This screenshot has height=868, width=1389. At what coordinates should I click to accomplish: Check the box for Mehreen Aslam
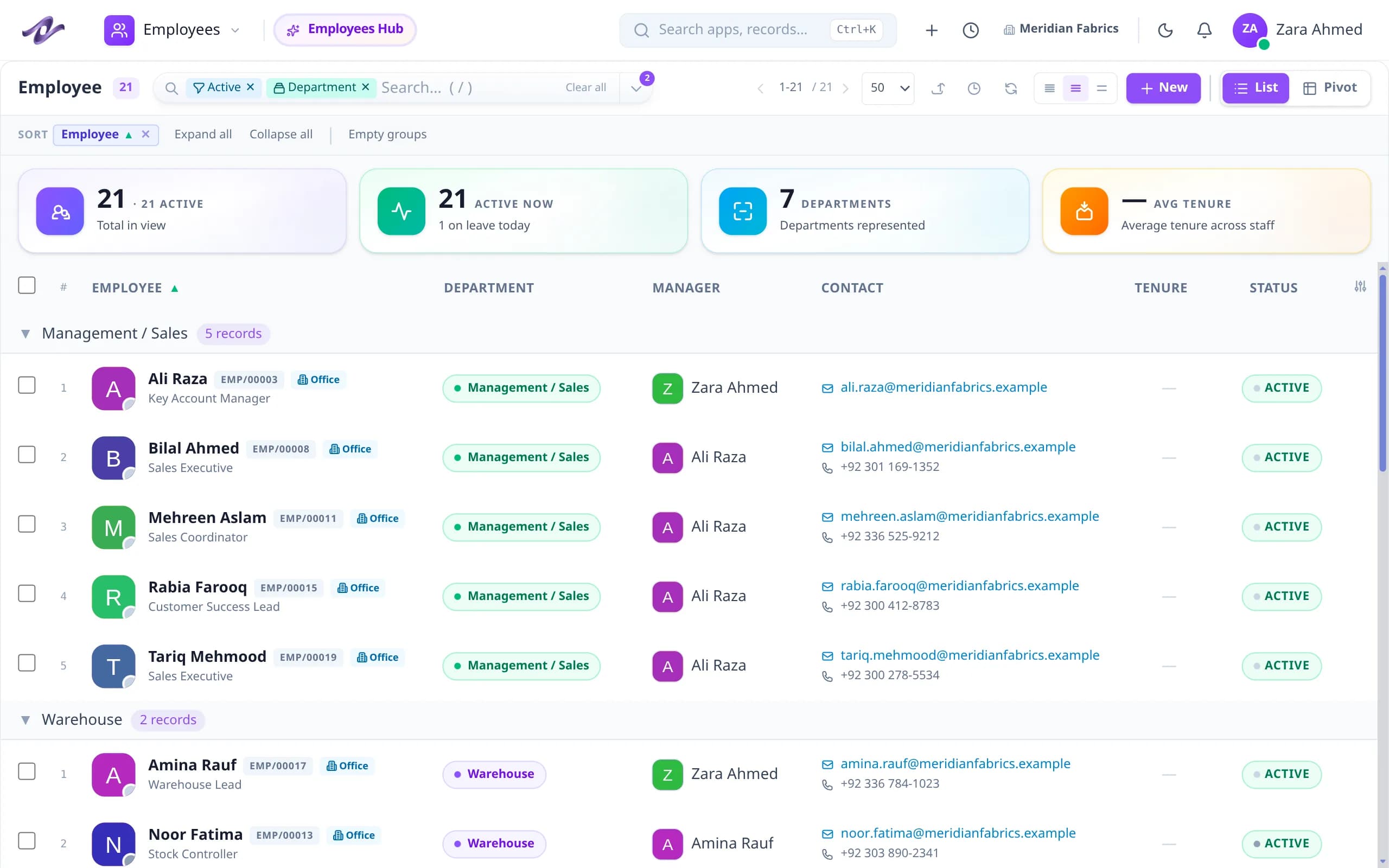[27, 524]
